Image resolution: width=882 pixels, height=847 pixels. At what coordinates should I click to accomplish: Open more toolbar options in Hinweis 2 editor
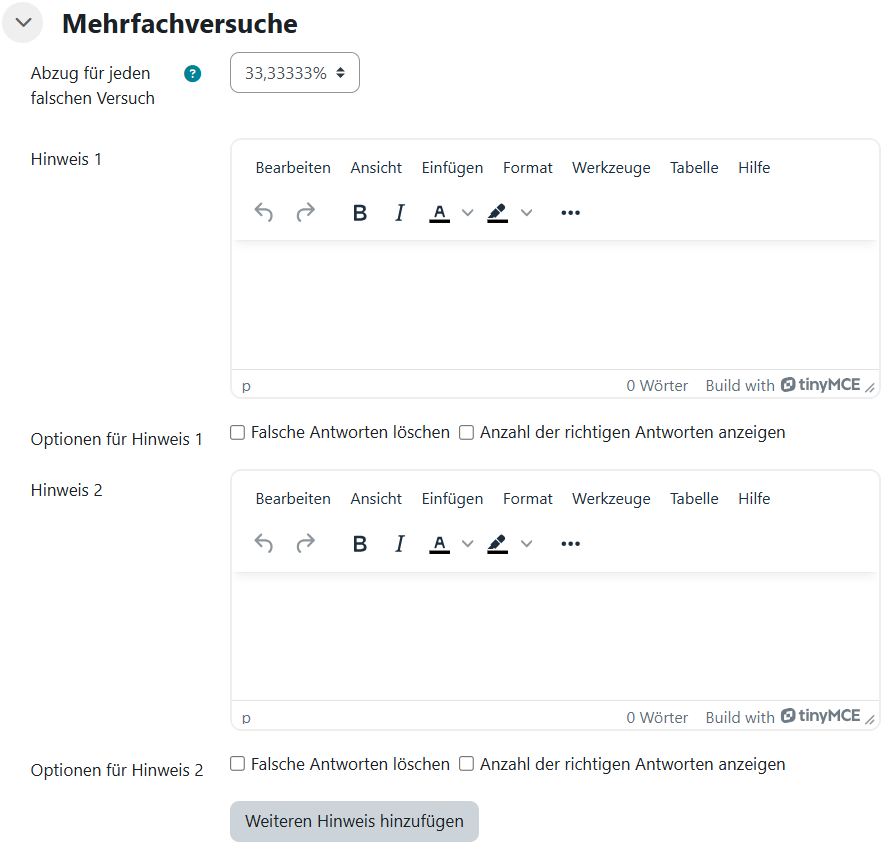pyautogui.click(x=570, y=543)
